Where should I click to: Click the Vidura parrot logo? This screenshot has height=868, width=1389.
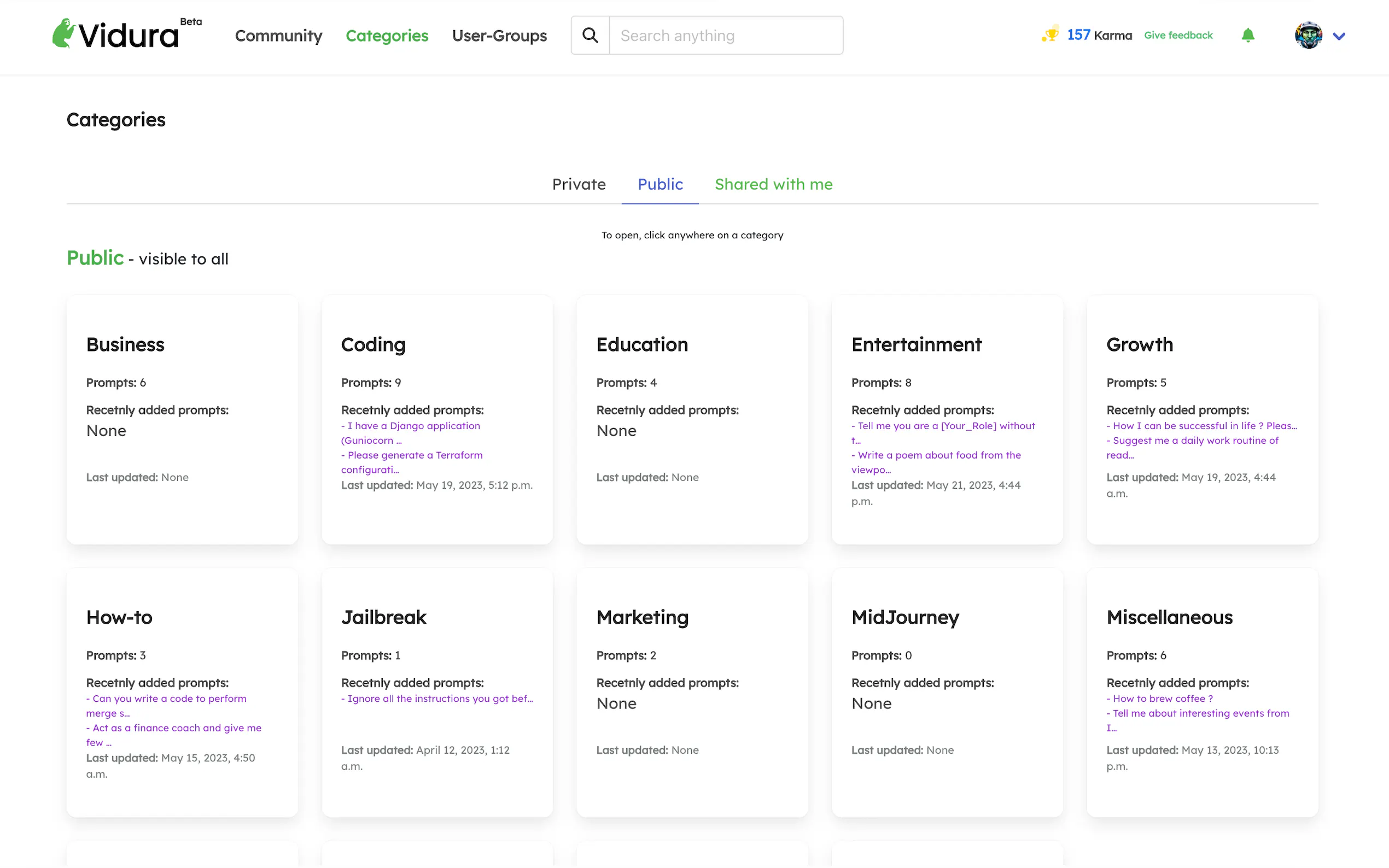click(64, 33)
